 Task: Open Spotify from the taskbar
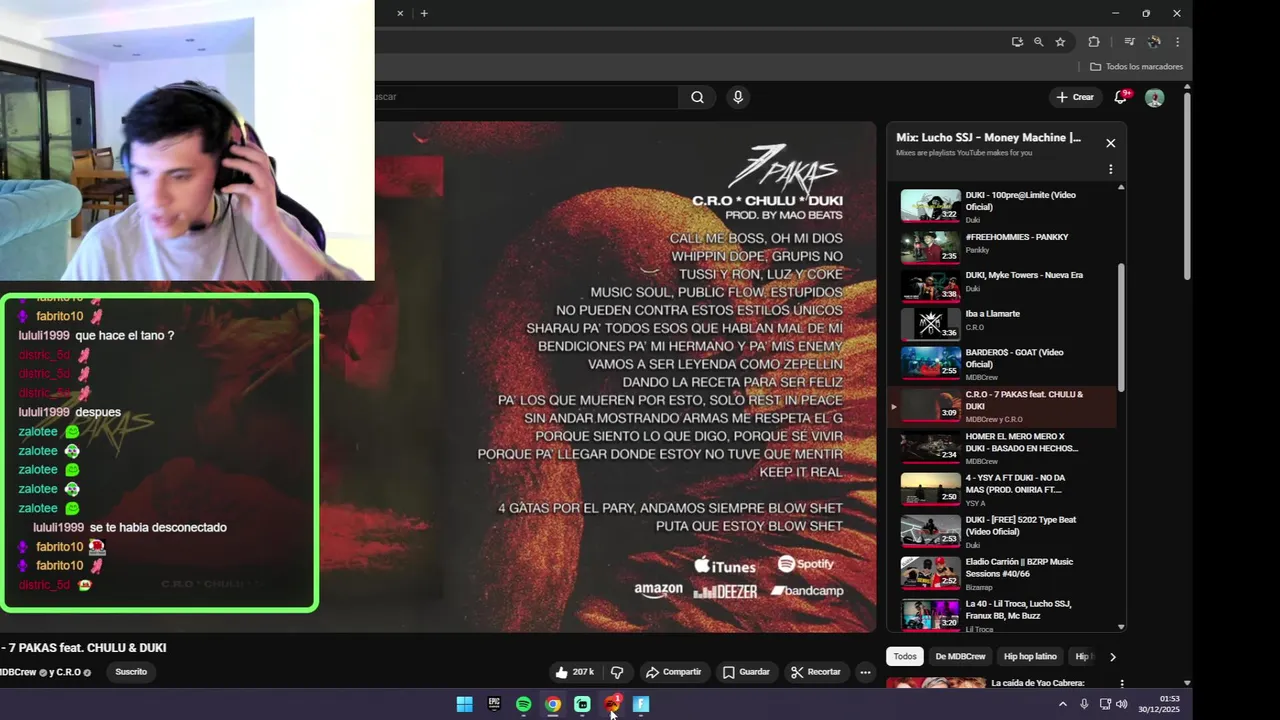pos(523,704)
